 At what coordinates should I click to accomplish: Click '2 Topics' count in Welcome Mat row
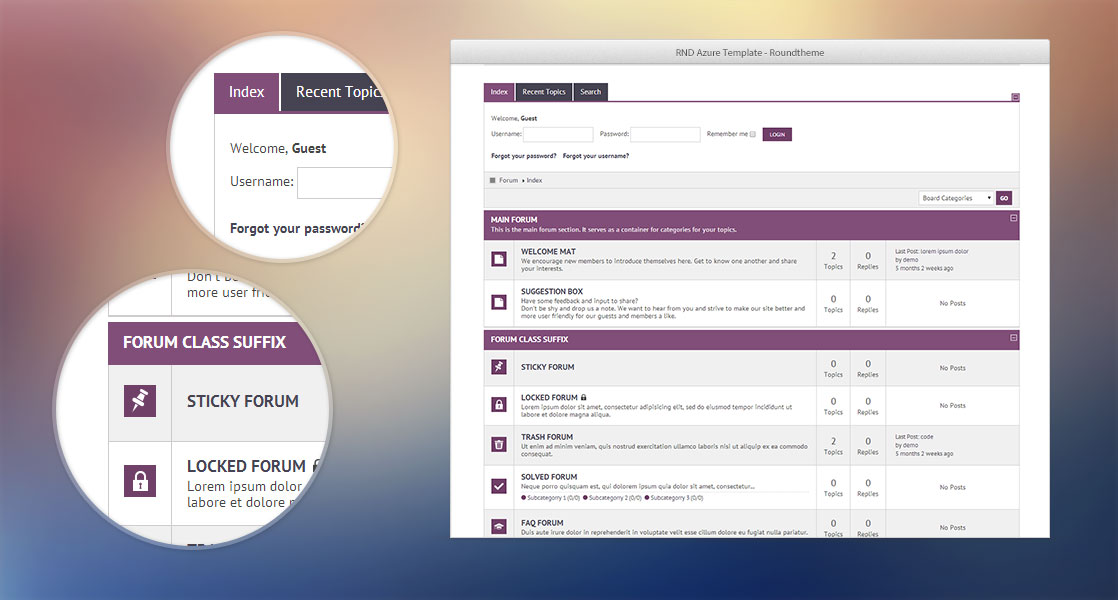pyautogui.click(x=834, y=260)
